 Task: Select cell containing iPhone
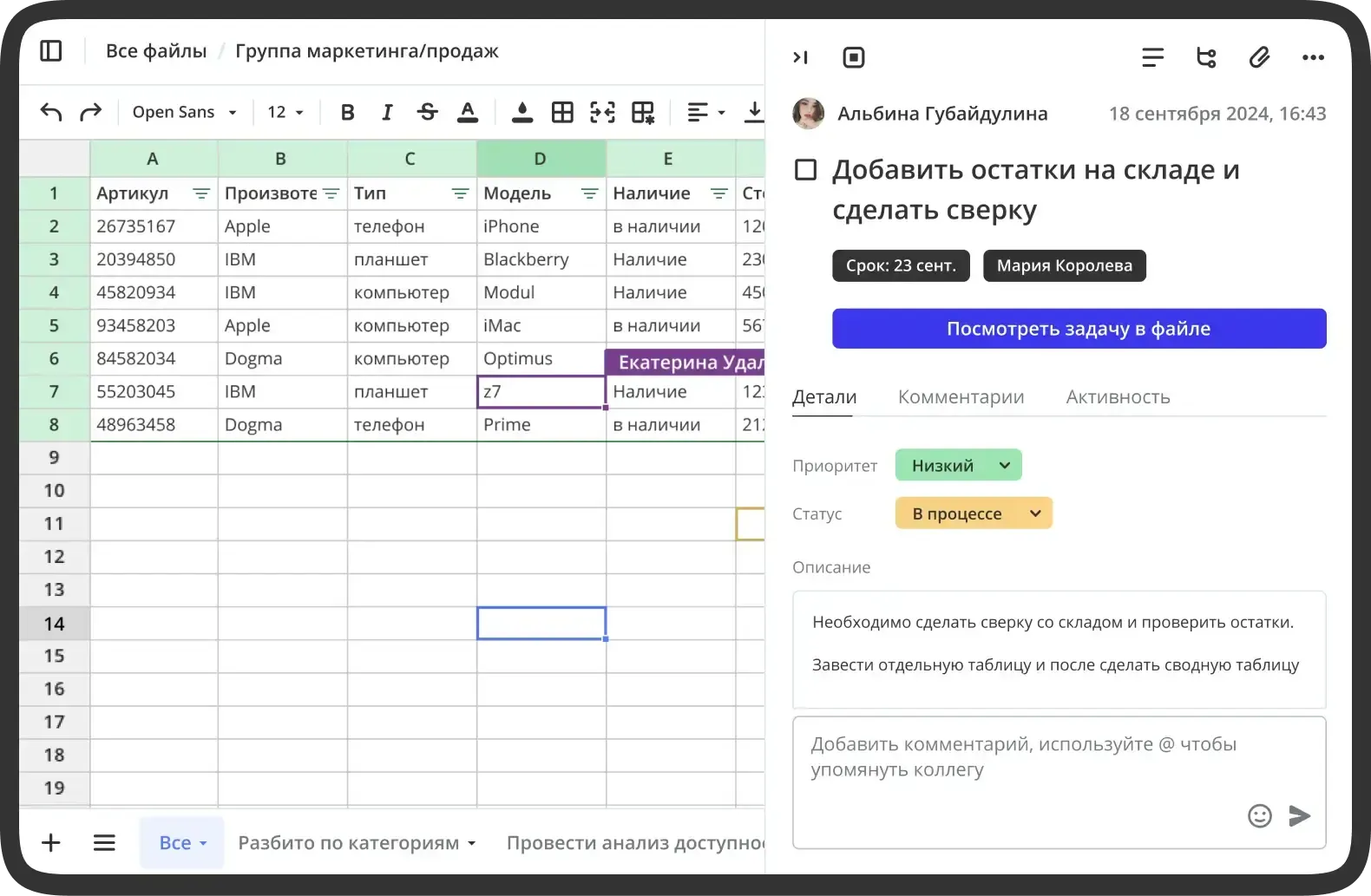(541, 226)
